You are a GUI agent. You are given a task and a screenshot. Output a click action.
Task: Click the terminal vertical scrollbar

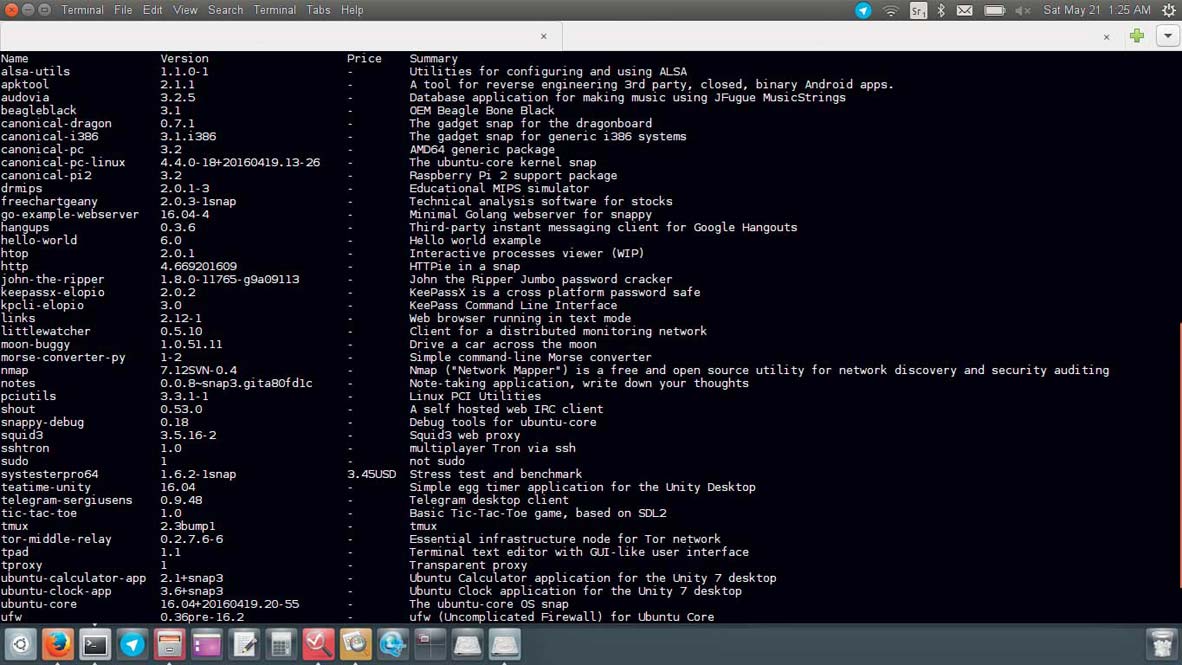pyautogui.click(x=1179, y=455)
